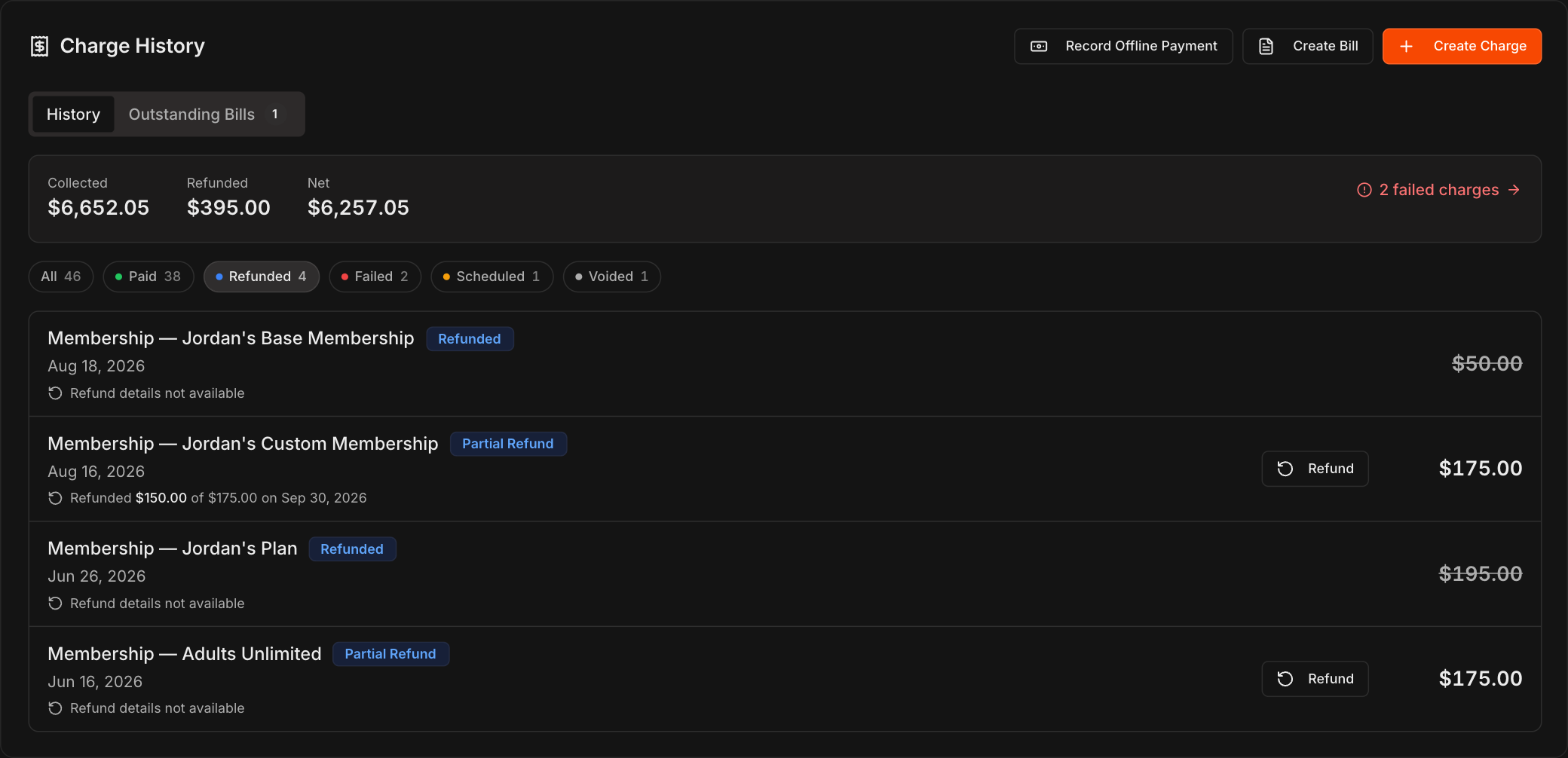Open Membership — Jordan's Plan row
This screenshot has width=1568, height=758.
click(x=785, y=574)
